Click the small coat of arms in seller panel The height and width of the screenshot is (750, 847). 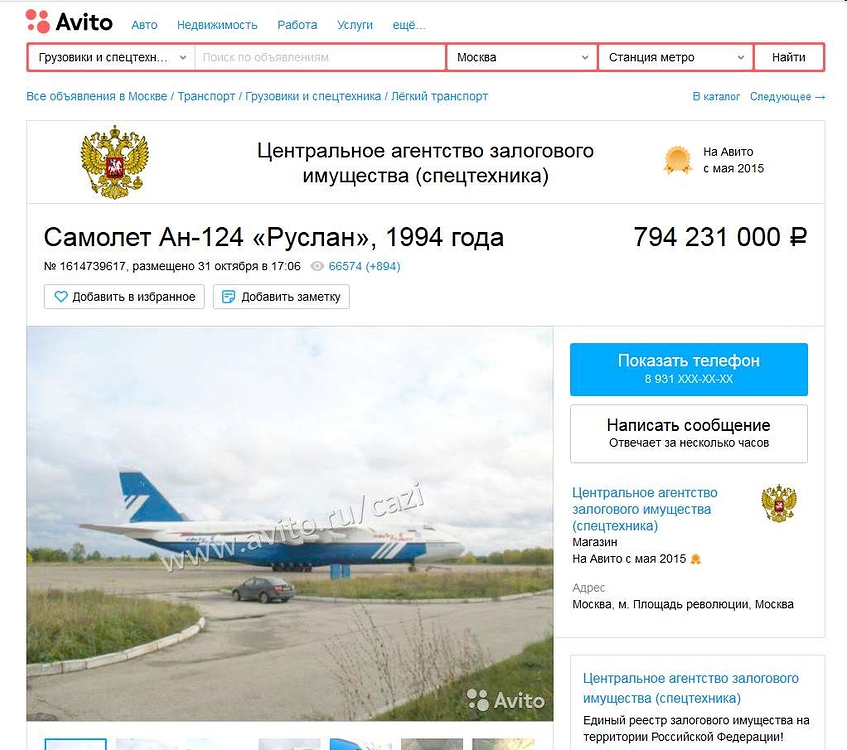778,503
